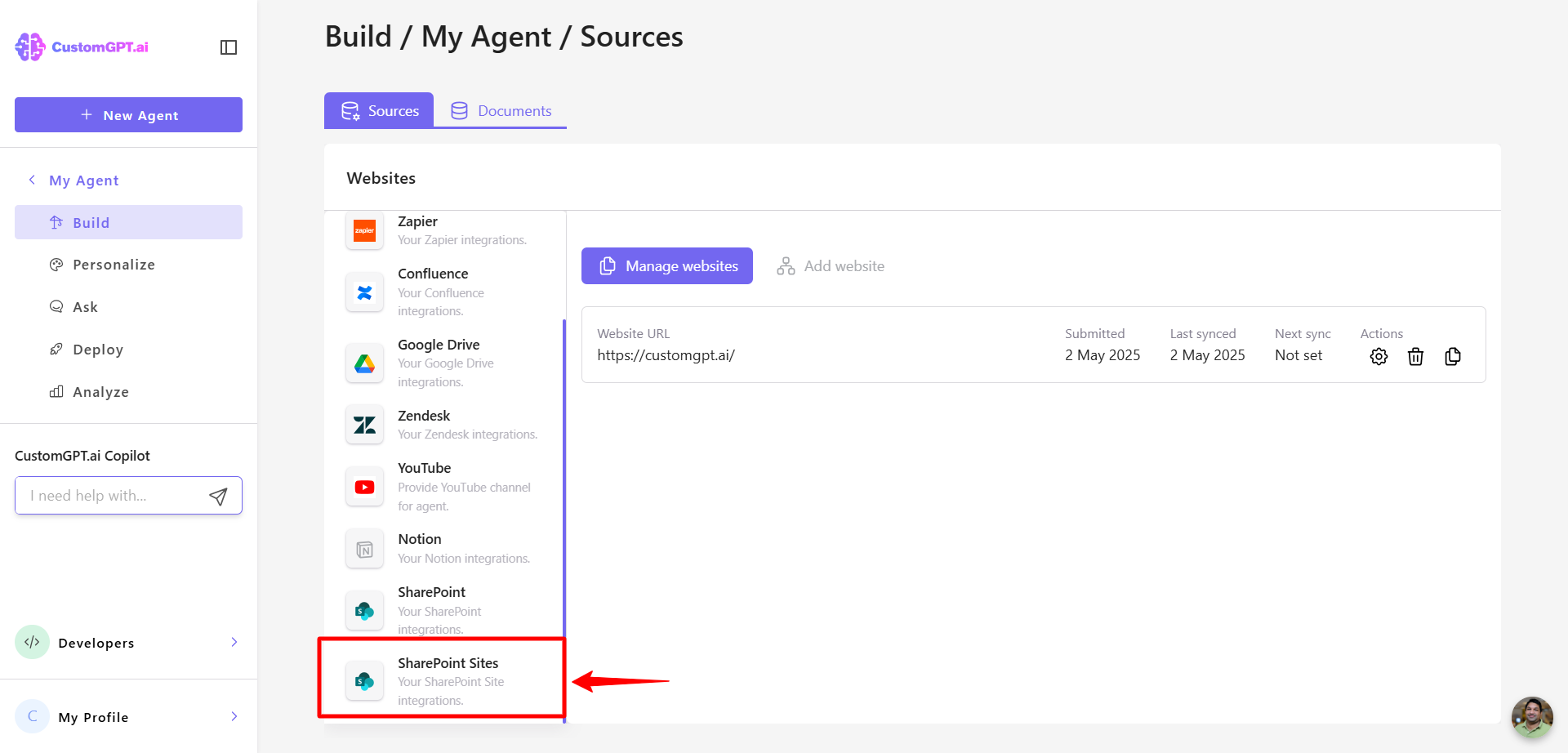Image resolution: width=1568 pixels, height=753 pixels.
Task: Switch to the Sources tab
Action: (x=379, y=110)
